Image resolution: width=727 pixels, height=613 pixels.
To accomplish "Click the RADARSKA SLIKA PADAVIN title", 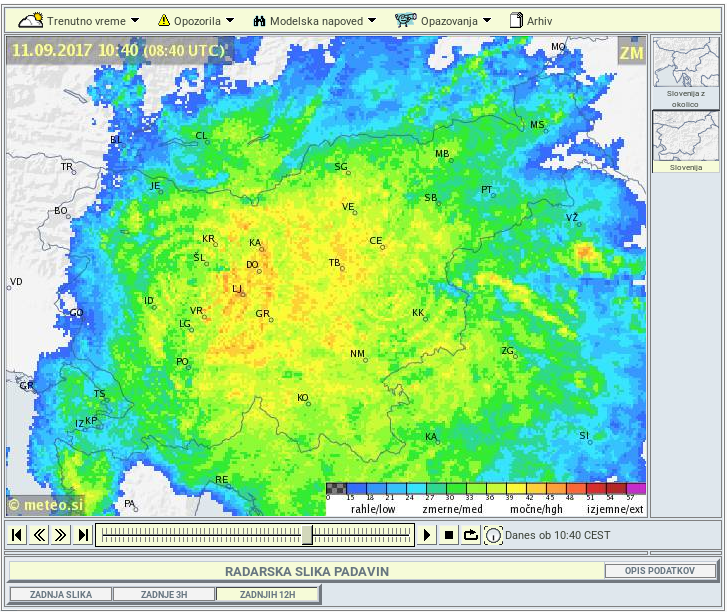I will pos(307,571).
